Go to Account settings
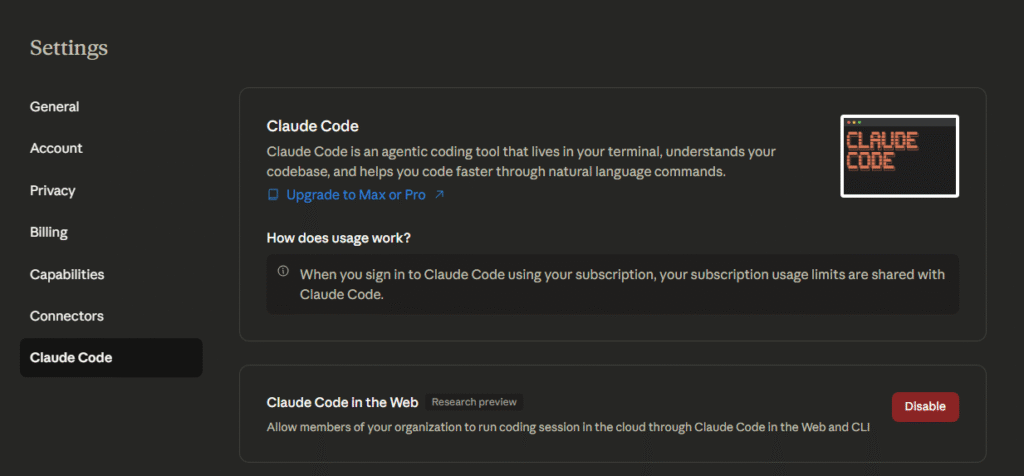This screenshot has height=476, width=1024. coord(56,148)
